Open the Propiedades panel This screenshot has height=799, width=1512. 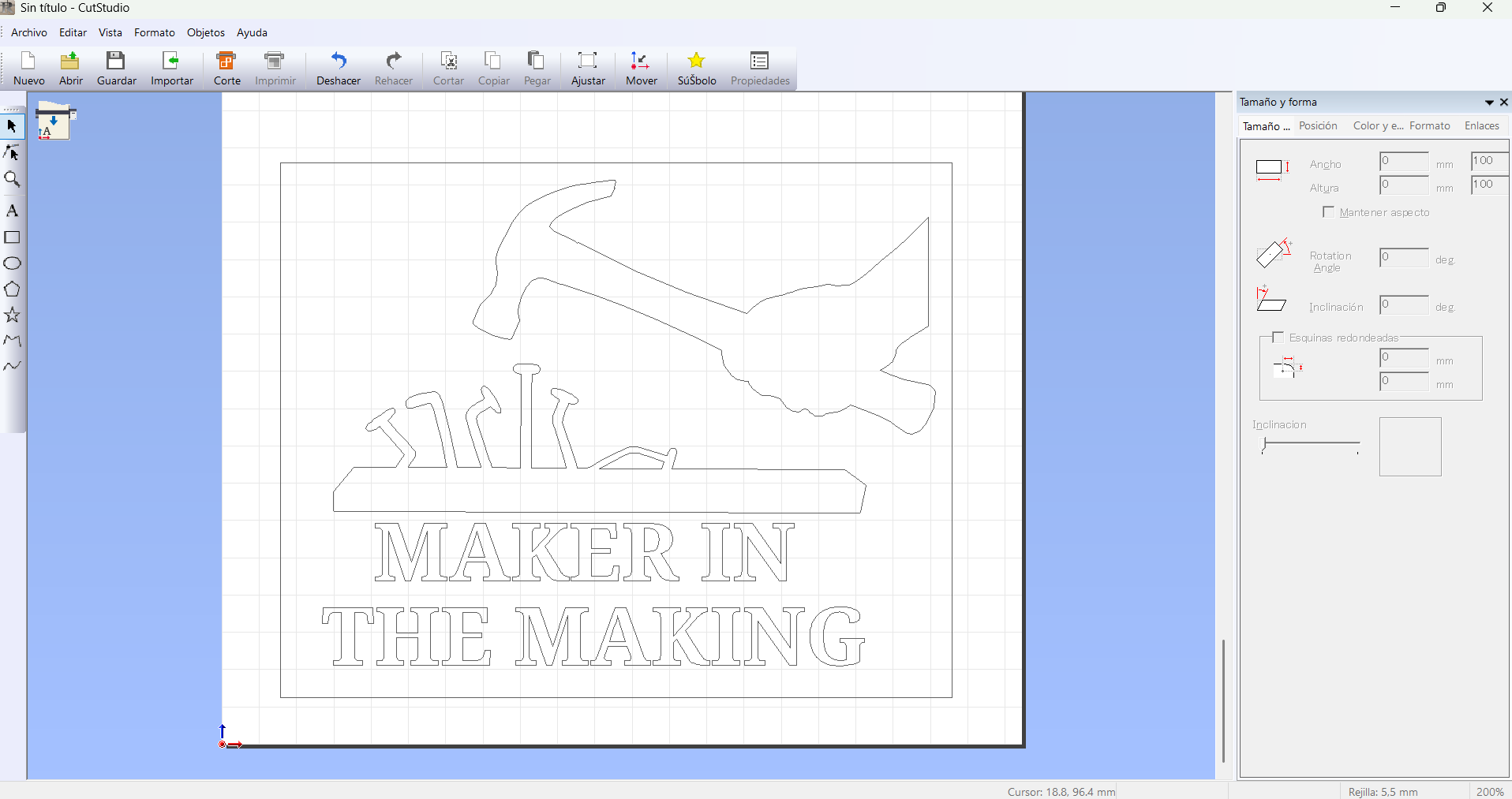(x=758, y=69)
